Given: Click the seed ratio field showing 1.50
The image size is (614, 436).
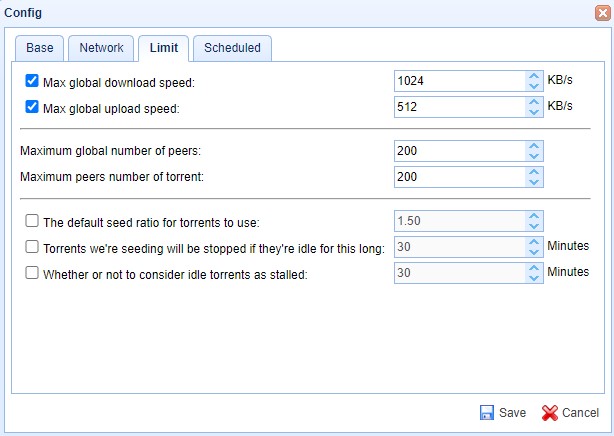Looking at the screenshot, I should [460, 221].
